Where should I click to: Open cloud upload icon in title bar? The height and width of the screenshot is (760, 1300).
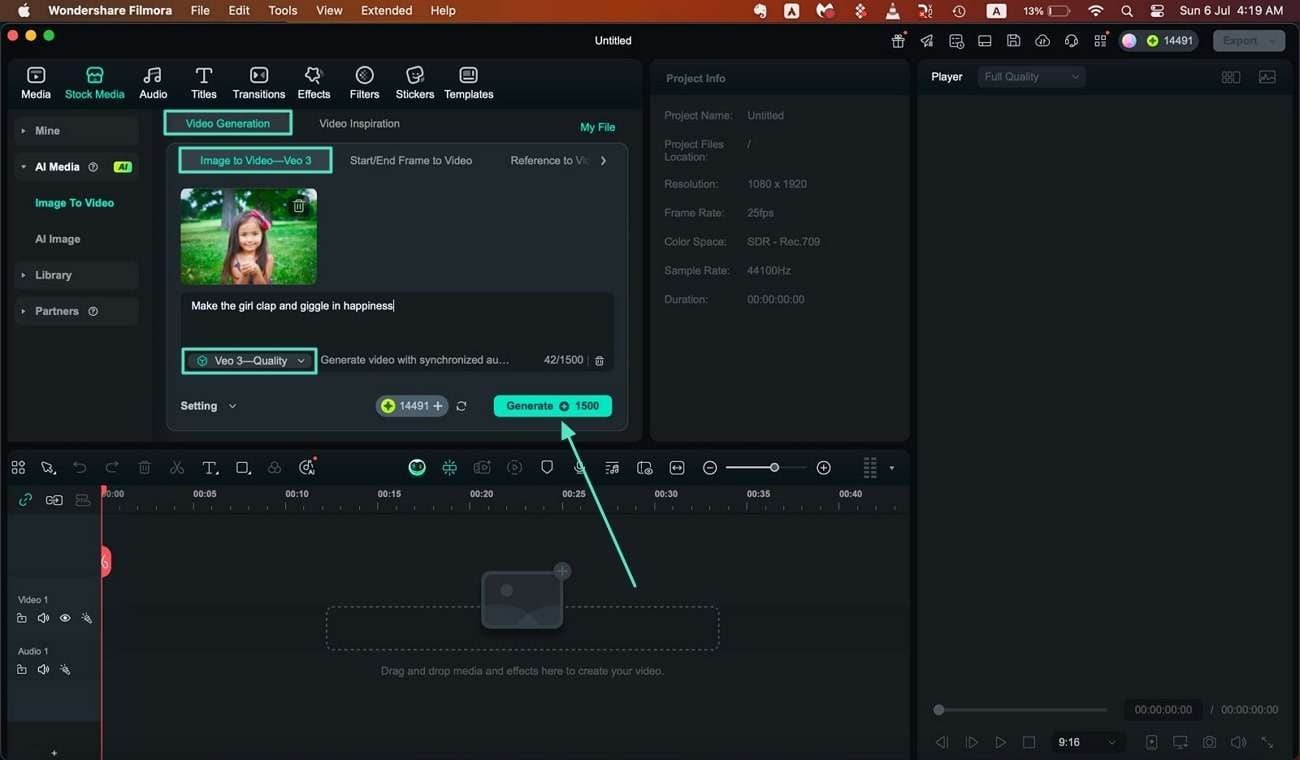(x=1043, y=41)
